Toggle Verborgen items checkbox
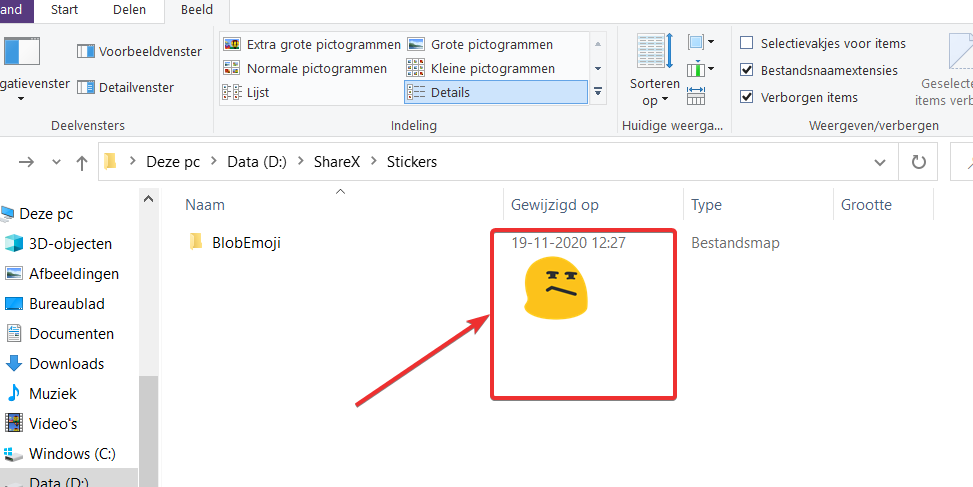This screenshot has width=973, height=487. [x=747, y=97]
